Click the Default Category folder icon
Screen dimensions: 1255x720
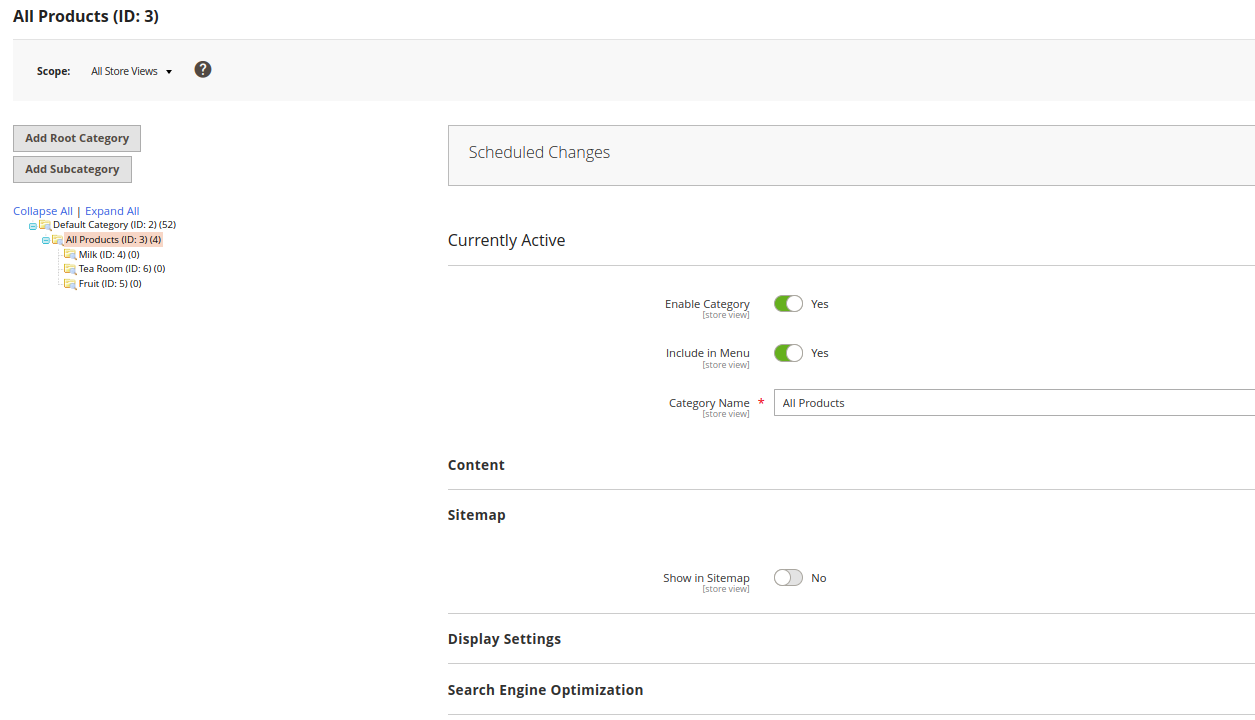point(45,225)
